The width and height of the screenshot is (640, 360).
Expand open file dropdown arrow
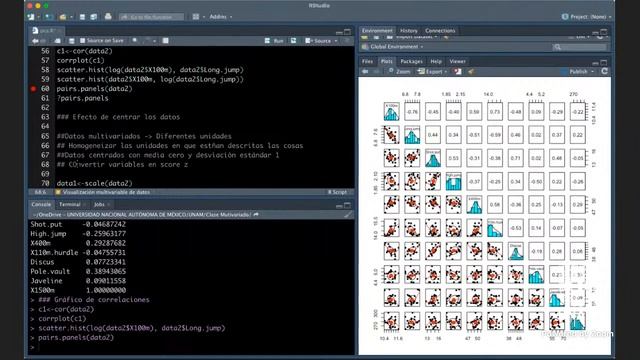(x=70, y=17)
